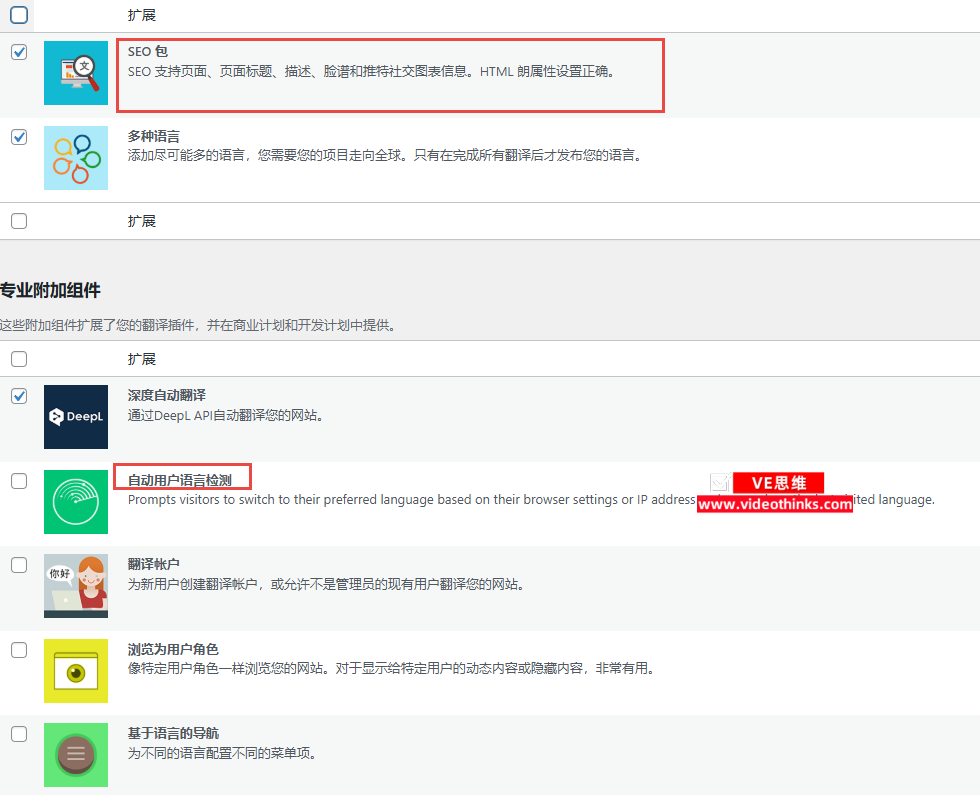Click the 这些附加组件扩展了您的翻译插件 intro text
The width and height of the screenshot is (980, 795).
pos(199,325)
